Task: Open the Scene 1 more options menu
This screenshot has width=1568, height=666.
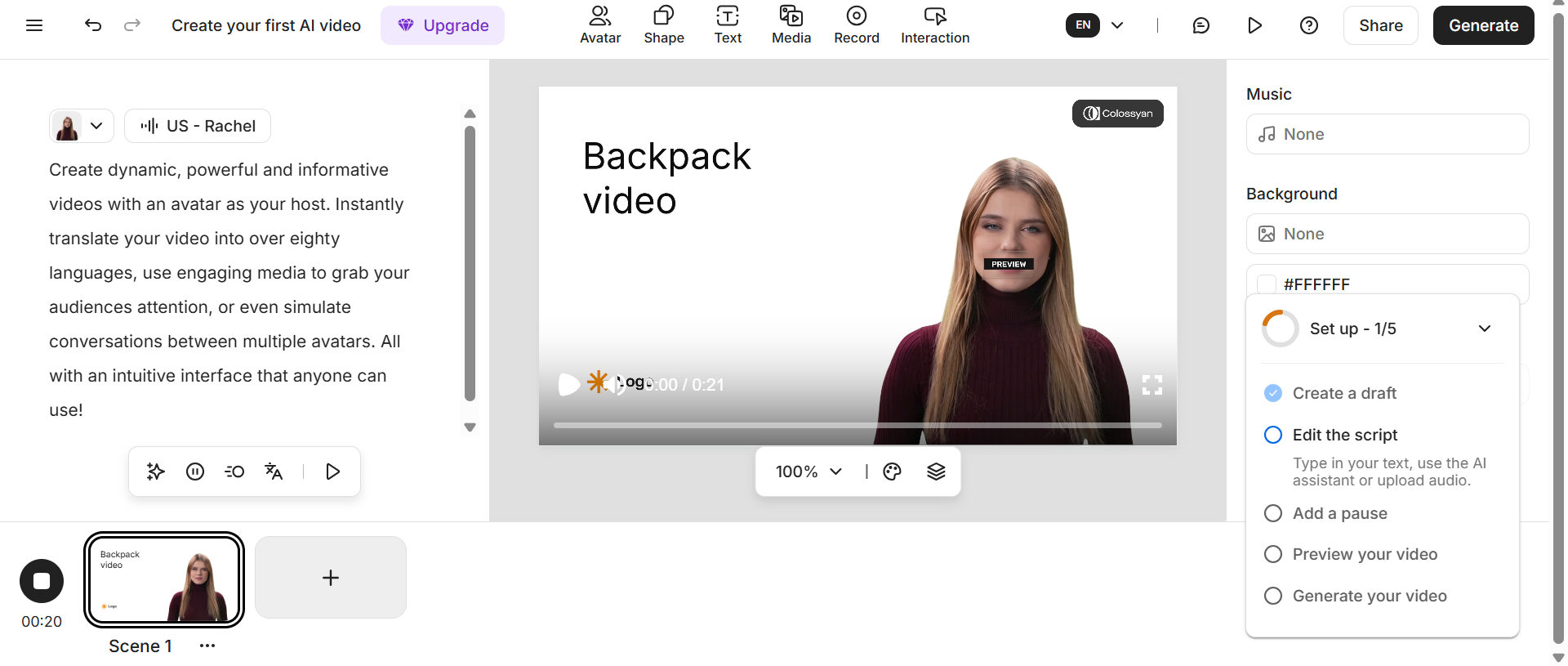Action: 207,646
